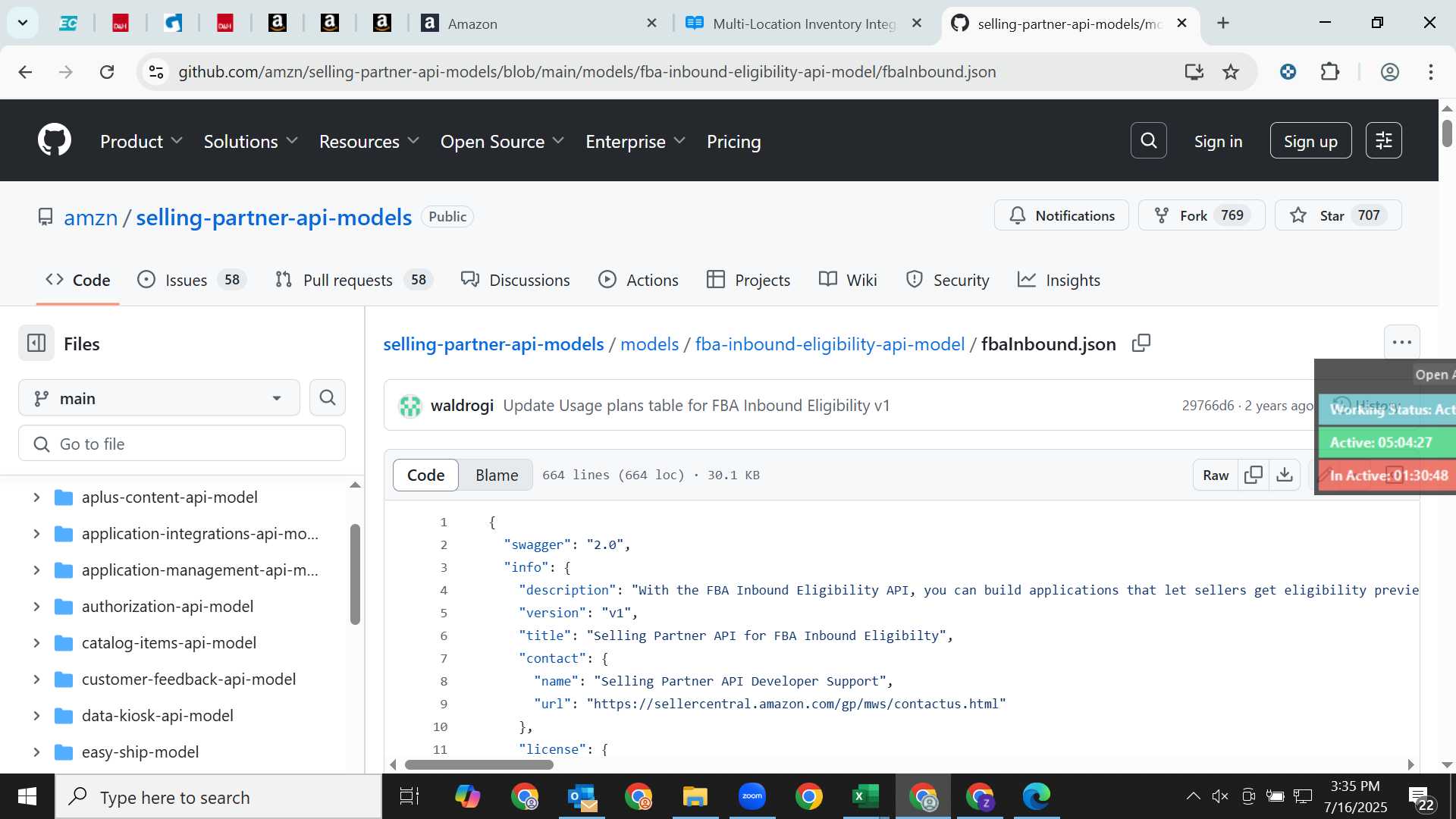This screenshot has width=1456, height=819.
Task: Open Excel from the taskbar
Action: [865, 796]
